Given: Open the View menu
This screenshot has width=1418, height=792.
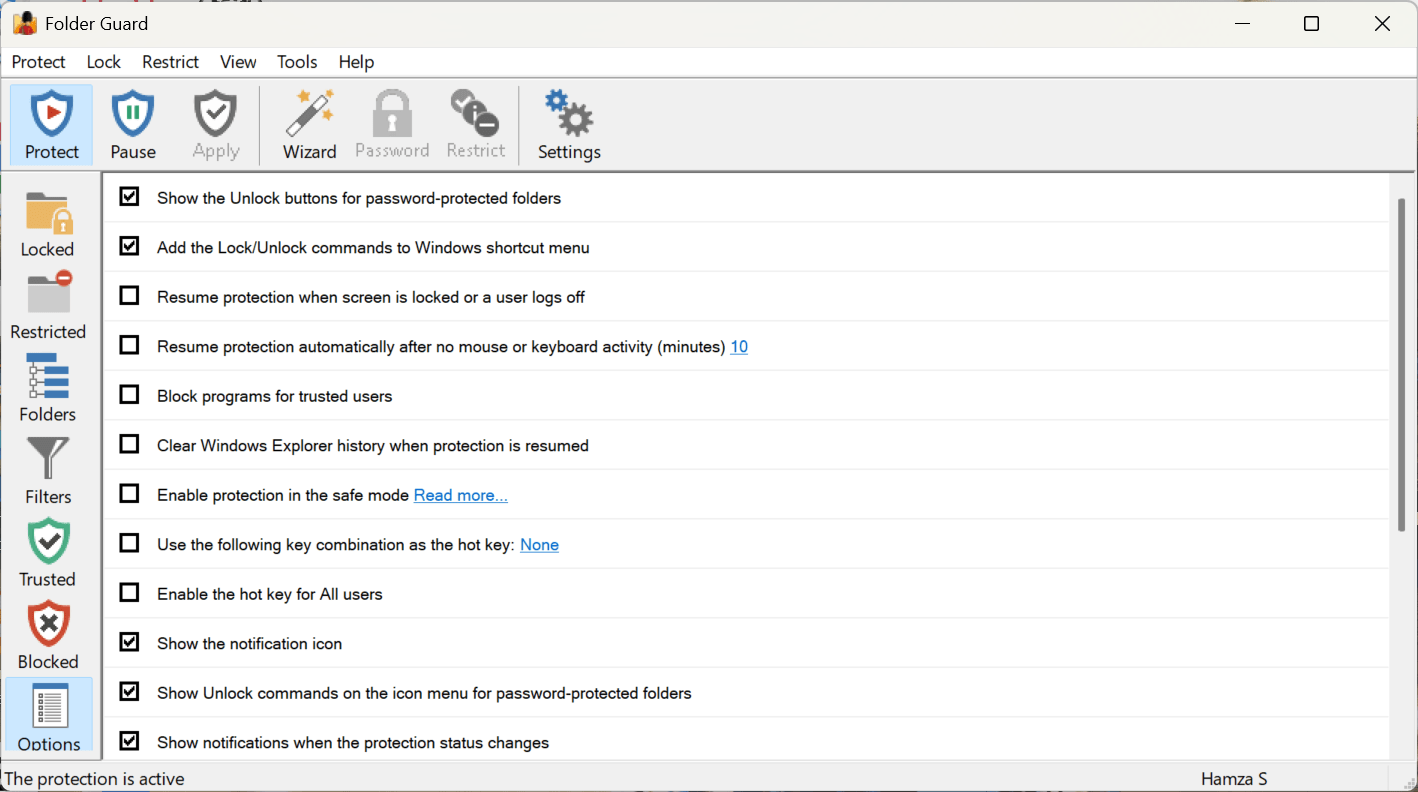Looking at the screenshot, I should click(238, 62).
